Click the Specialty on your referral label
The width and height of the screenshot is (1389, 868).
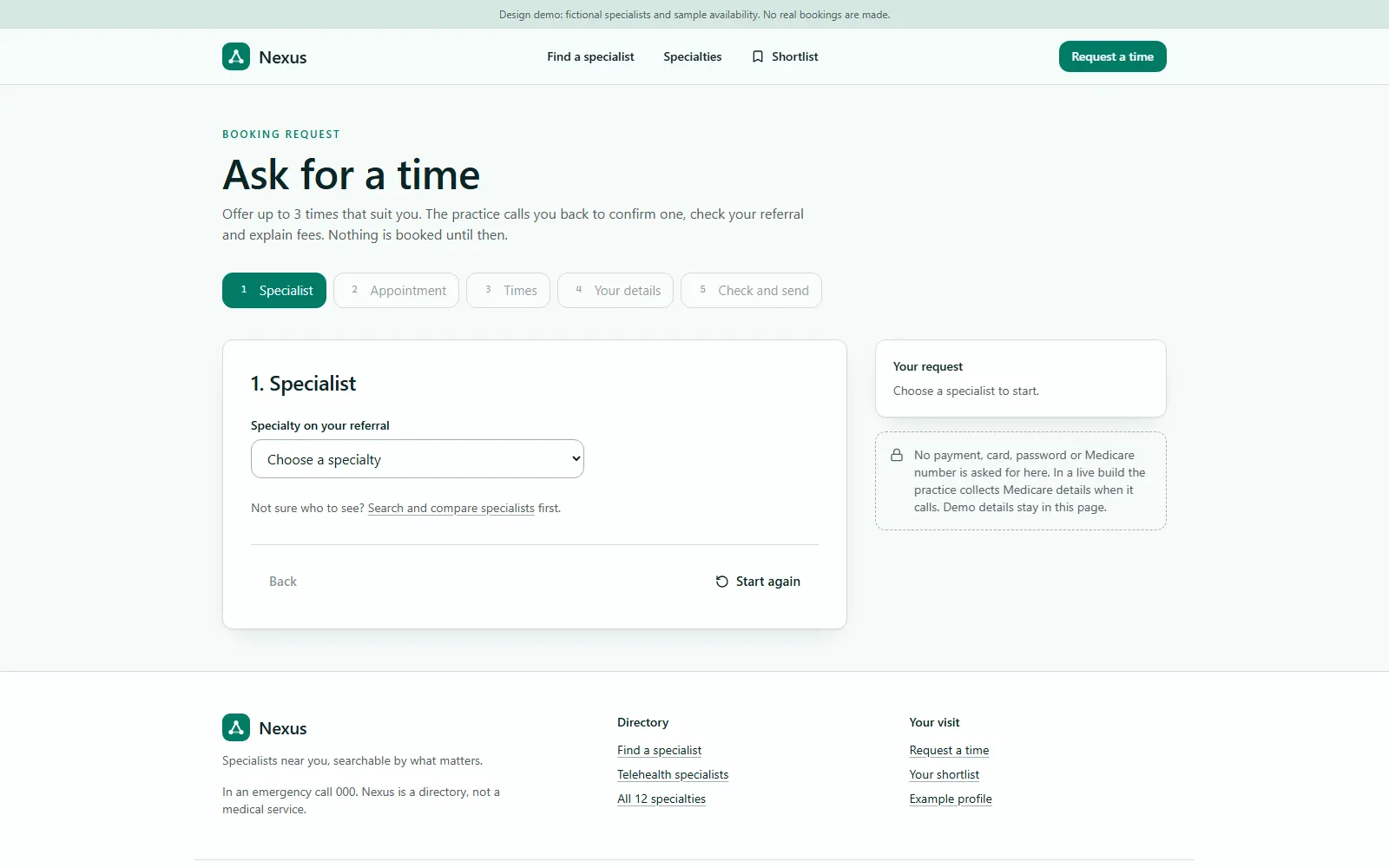coord(320,425)
